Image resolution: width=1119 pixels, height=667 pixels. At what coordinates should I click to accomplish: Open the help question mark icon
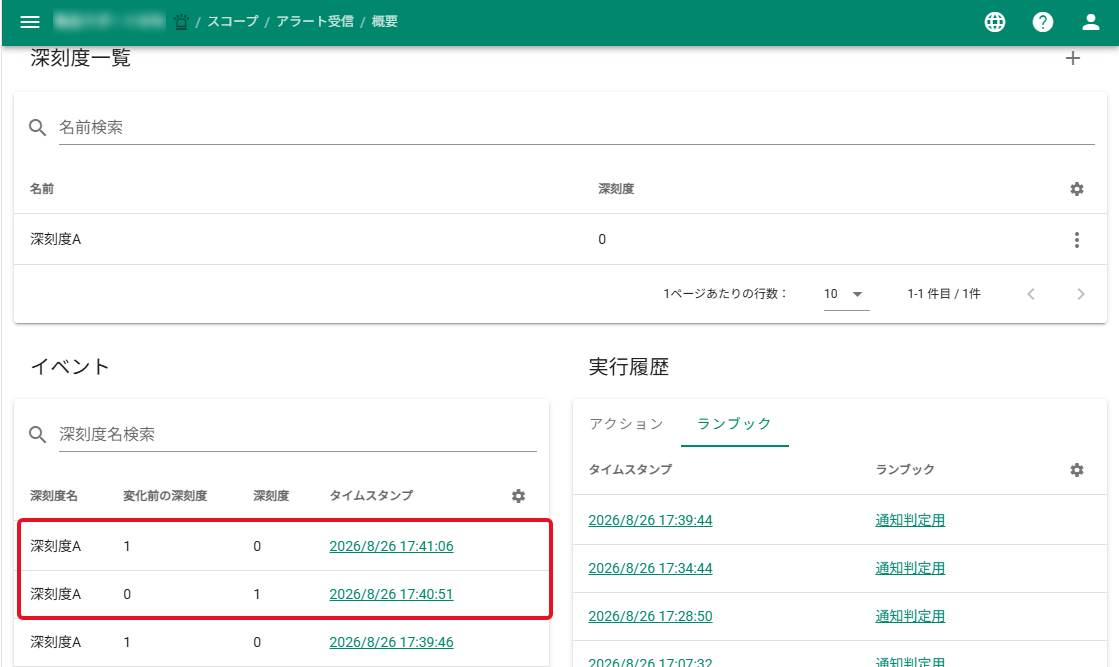pos(1043,22)
